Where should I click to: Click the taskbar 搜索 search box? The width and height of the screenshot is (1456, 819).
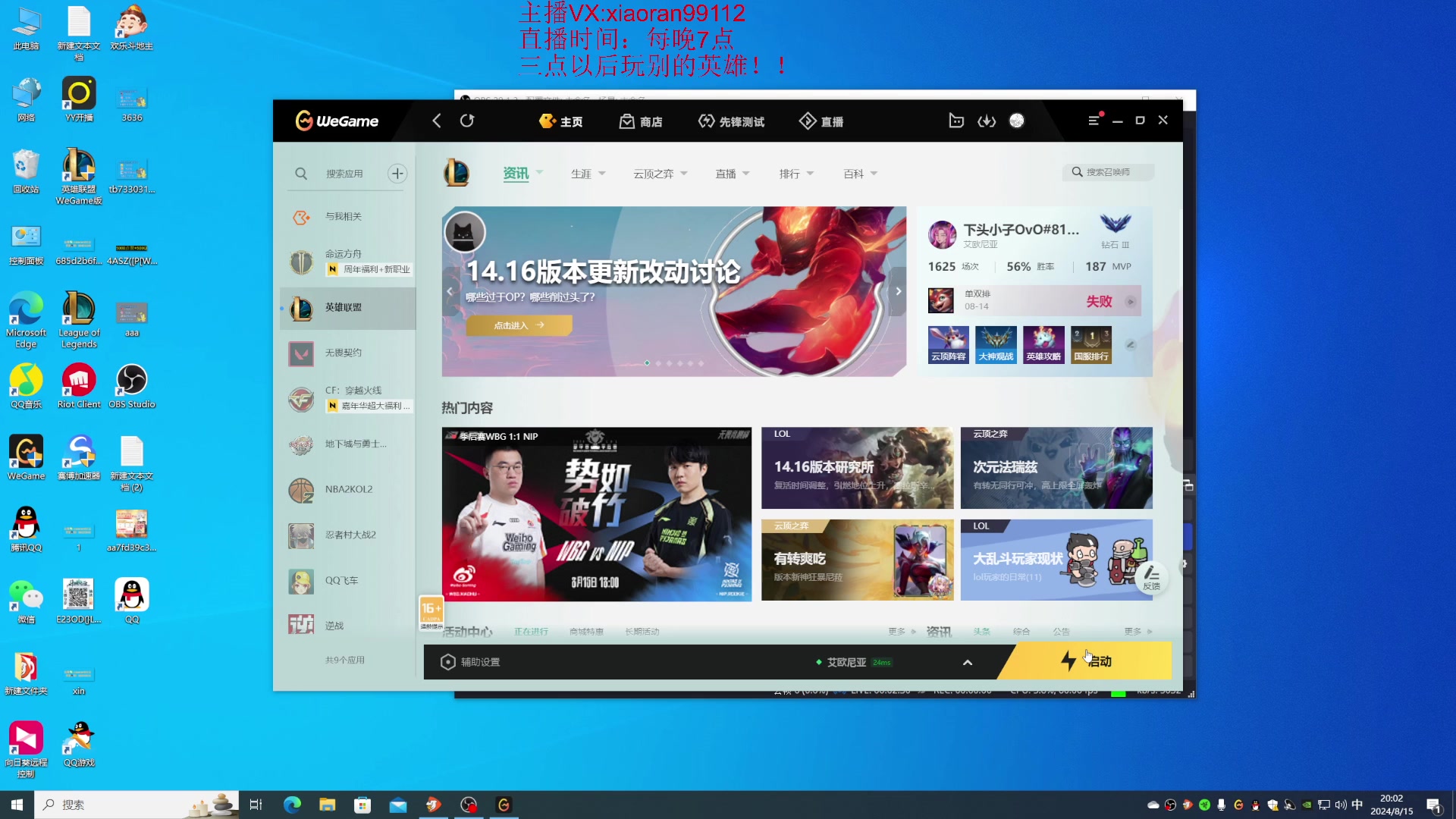136,805
